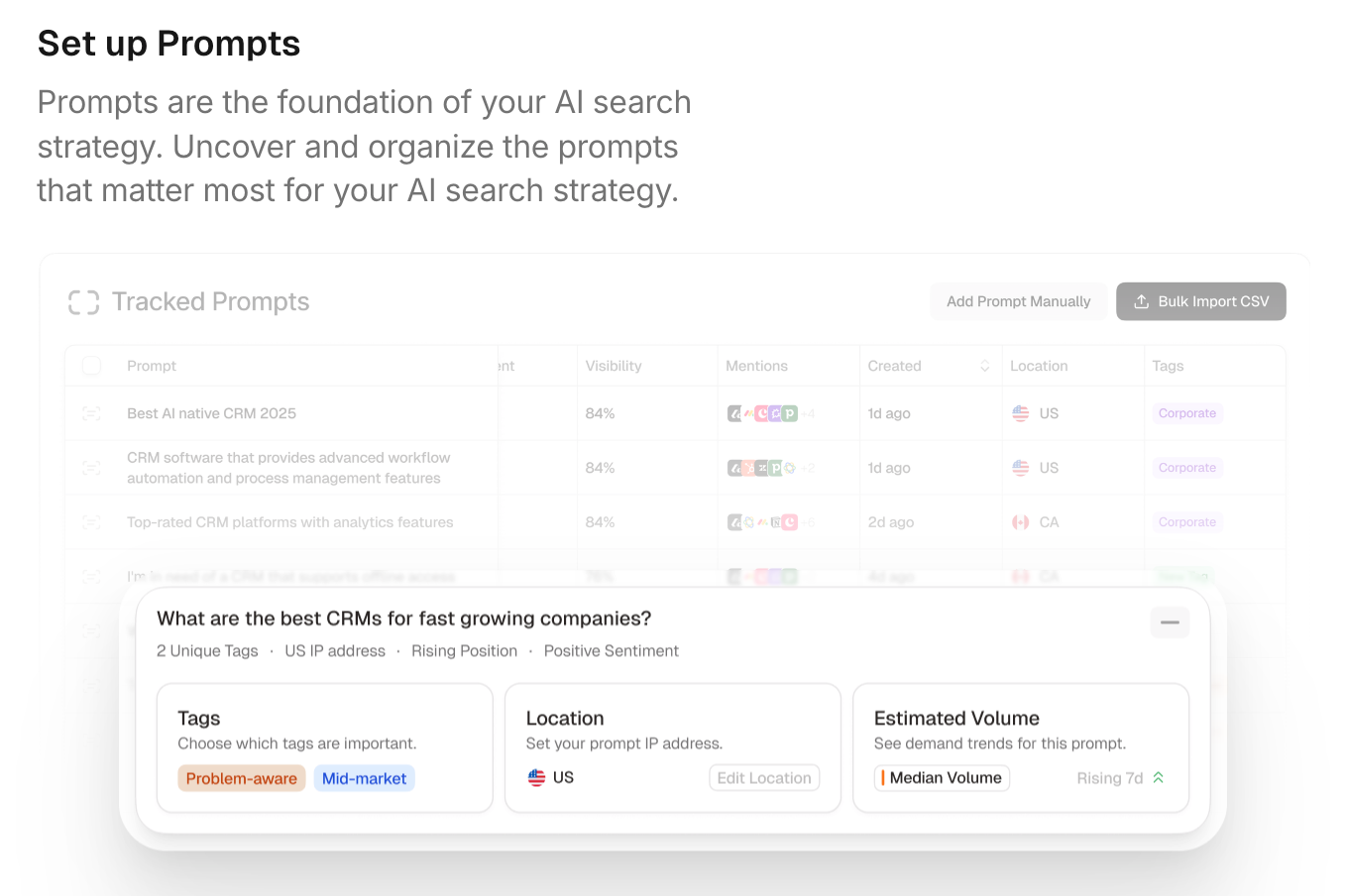
Task: Click the mention logos in the first prompt row
Action: click(762, 413)
